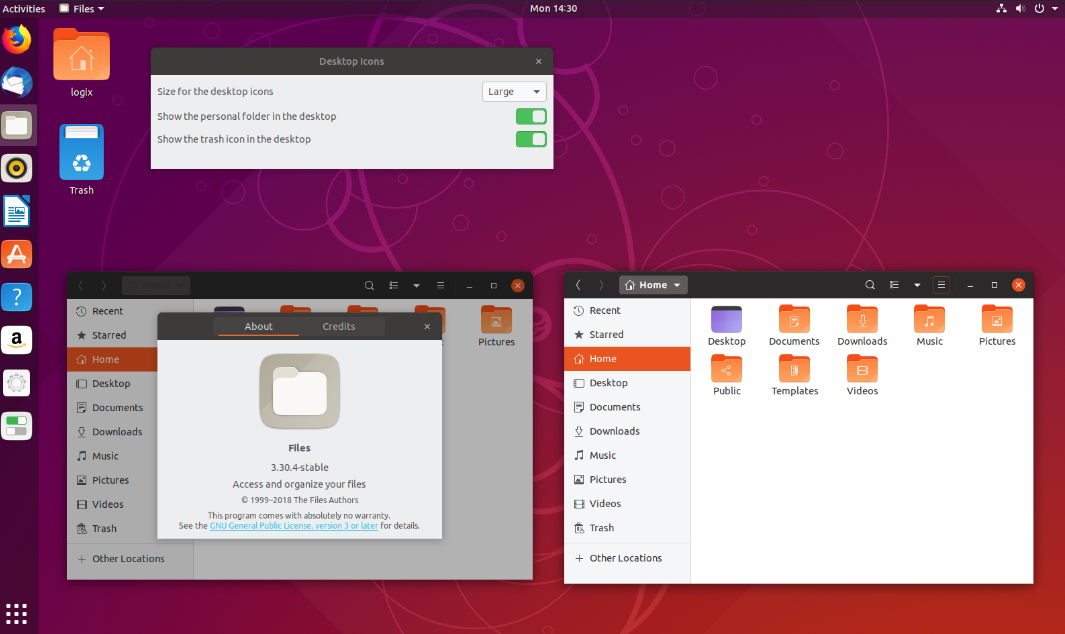Open Amazon launcher in the dock

[x=17, y=340]
